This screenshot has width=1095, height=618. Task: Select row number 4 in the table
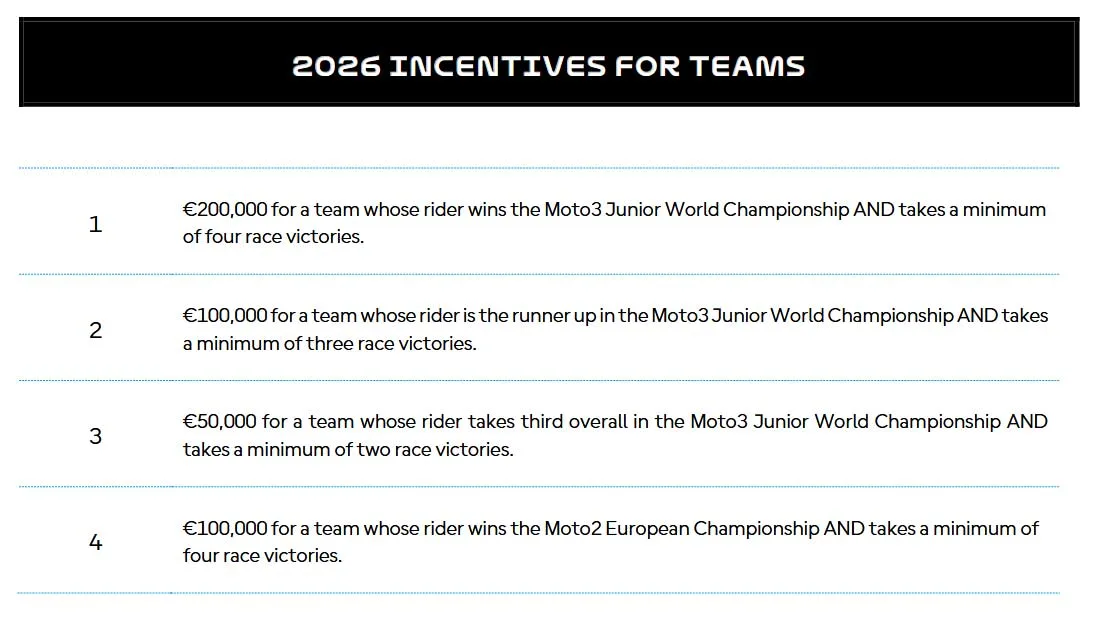point(95,542)
